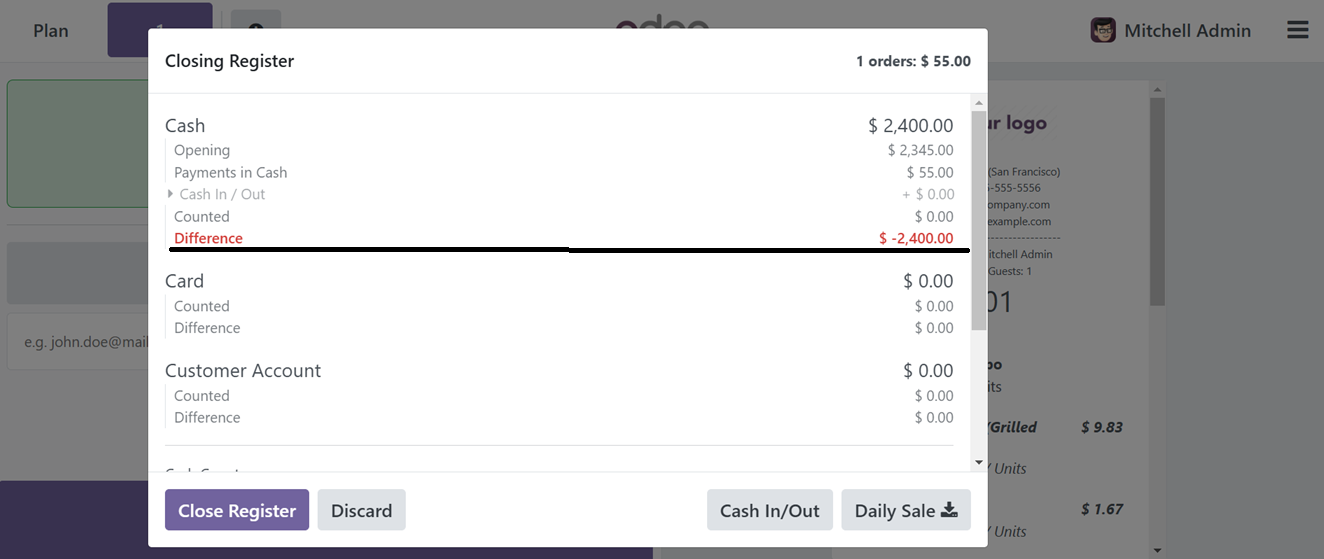Open the Cash In/Out button

tap(769, 511)
